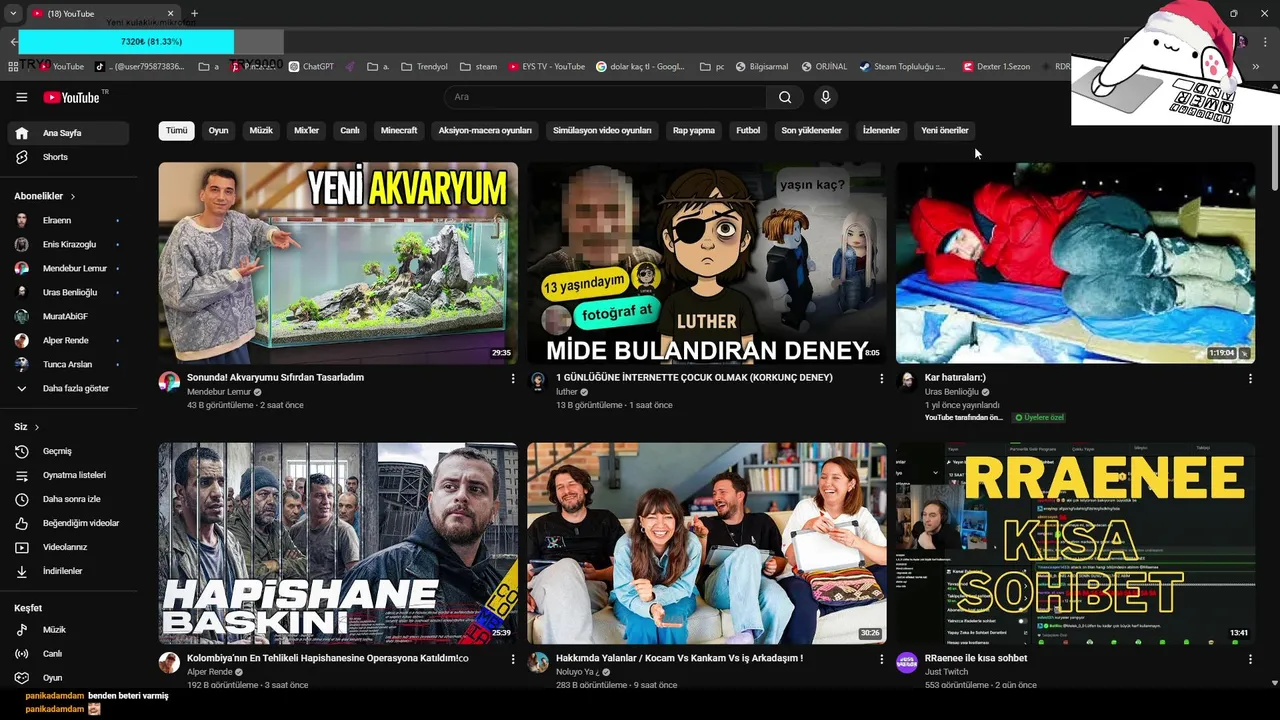Open Dexter 1.Sezon bookmark

[996, 67]
